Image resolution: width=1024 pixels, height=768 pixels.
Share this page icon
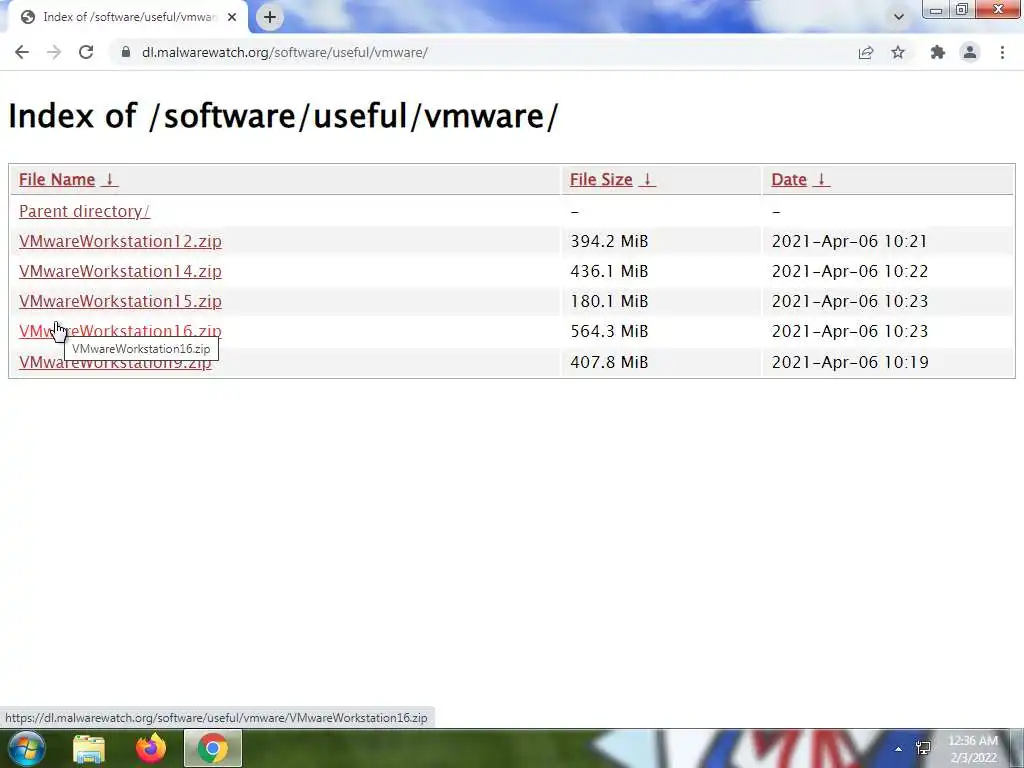(865, 52)
